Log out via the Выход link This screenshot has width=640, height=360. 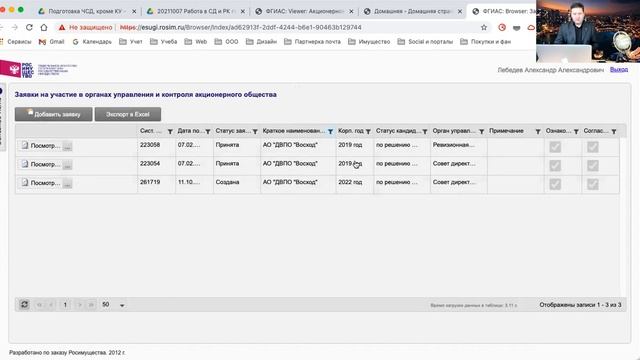pos(619,70)
